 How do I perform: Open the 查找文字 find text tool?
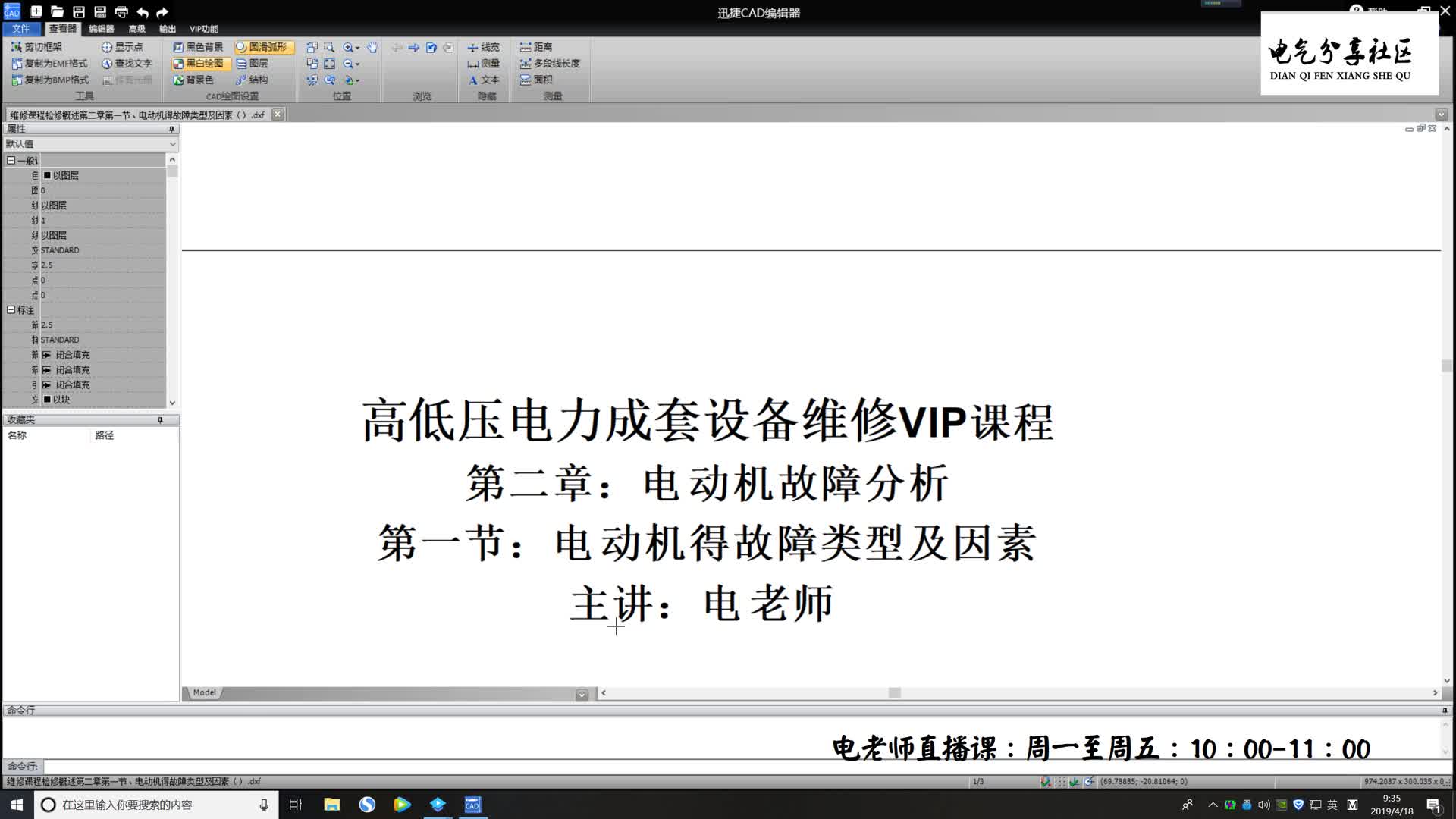(x=127, y=64)
